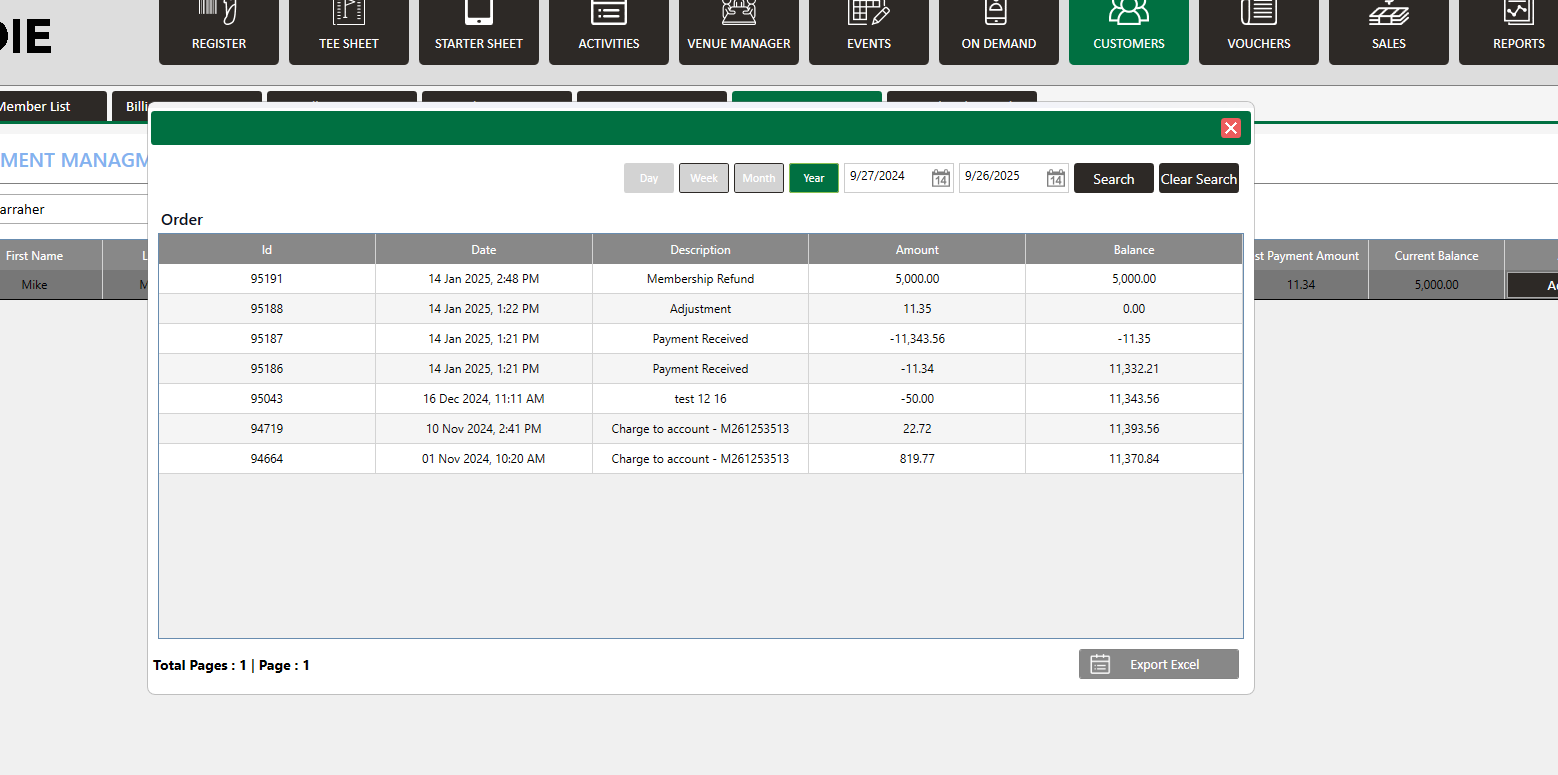Click the Search button

coord(1113,179)
